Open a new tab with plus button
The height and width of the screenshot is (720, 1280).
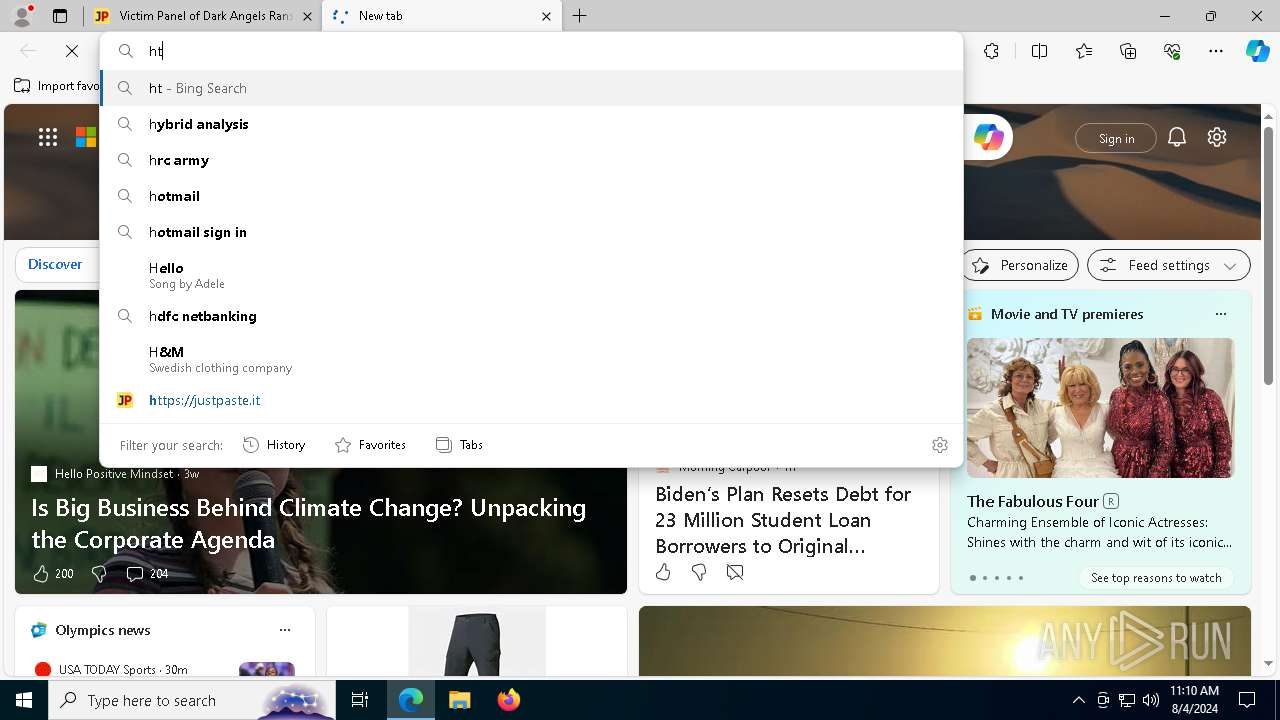pyautogui.click(x=580, y=16)
